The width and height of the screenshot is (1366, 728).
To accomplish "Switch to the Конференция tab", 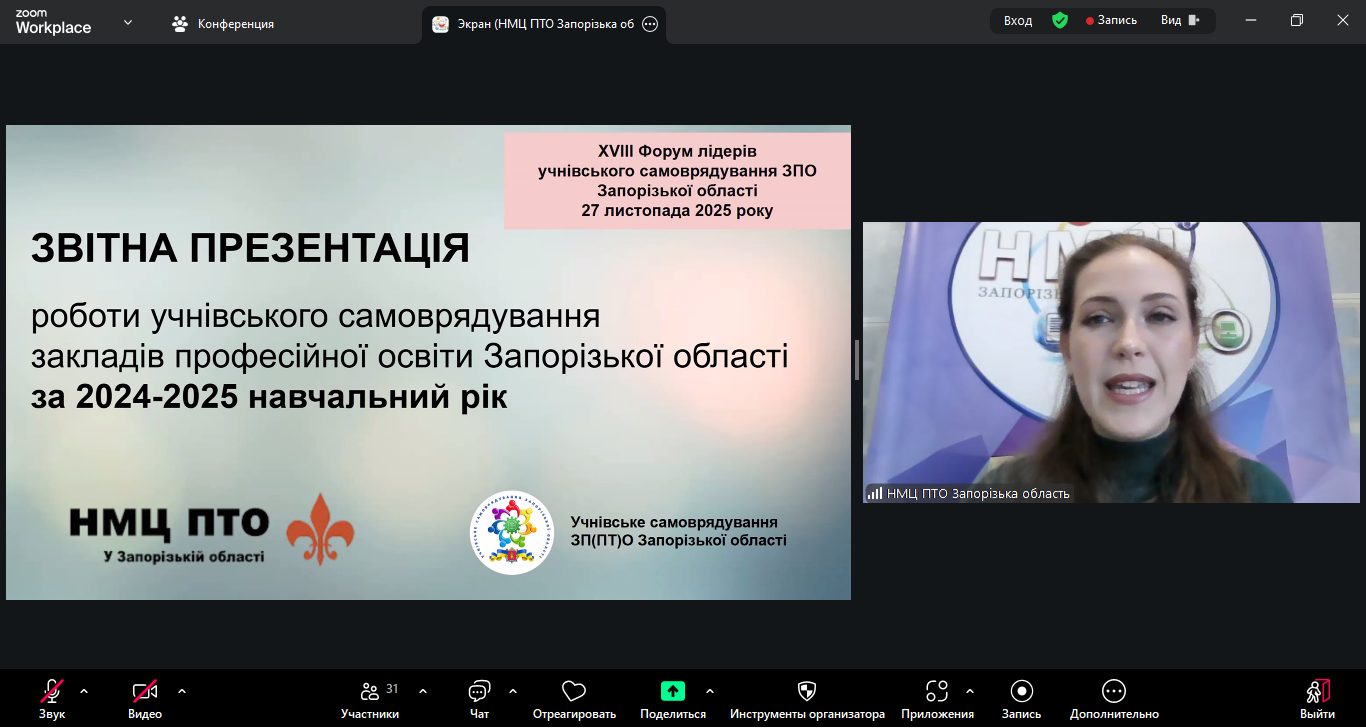I will click(223, 23).
